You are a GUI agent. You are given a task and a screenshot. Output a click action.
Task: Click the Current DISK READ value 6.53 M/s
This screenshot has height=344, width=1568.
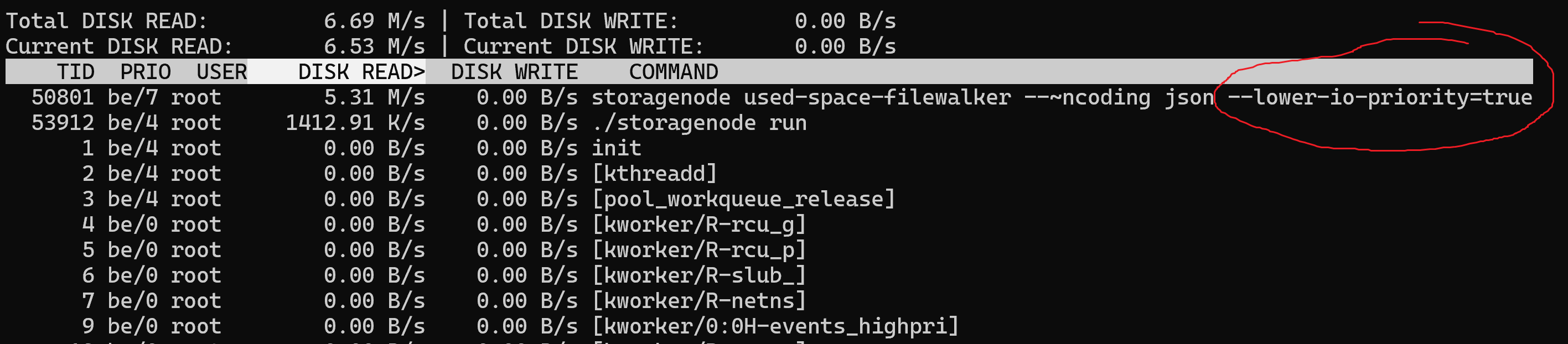(x=374, y=47)
